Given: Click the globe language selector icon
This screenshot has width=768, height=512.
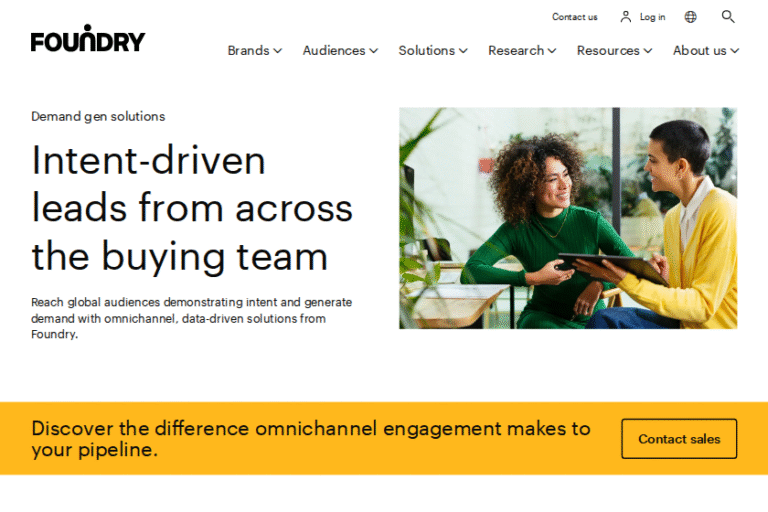Looking at the screenshot, I should tap(690, 17).
